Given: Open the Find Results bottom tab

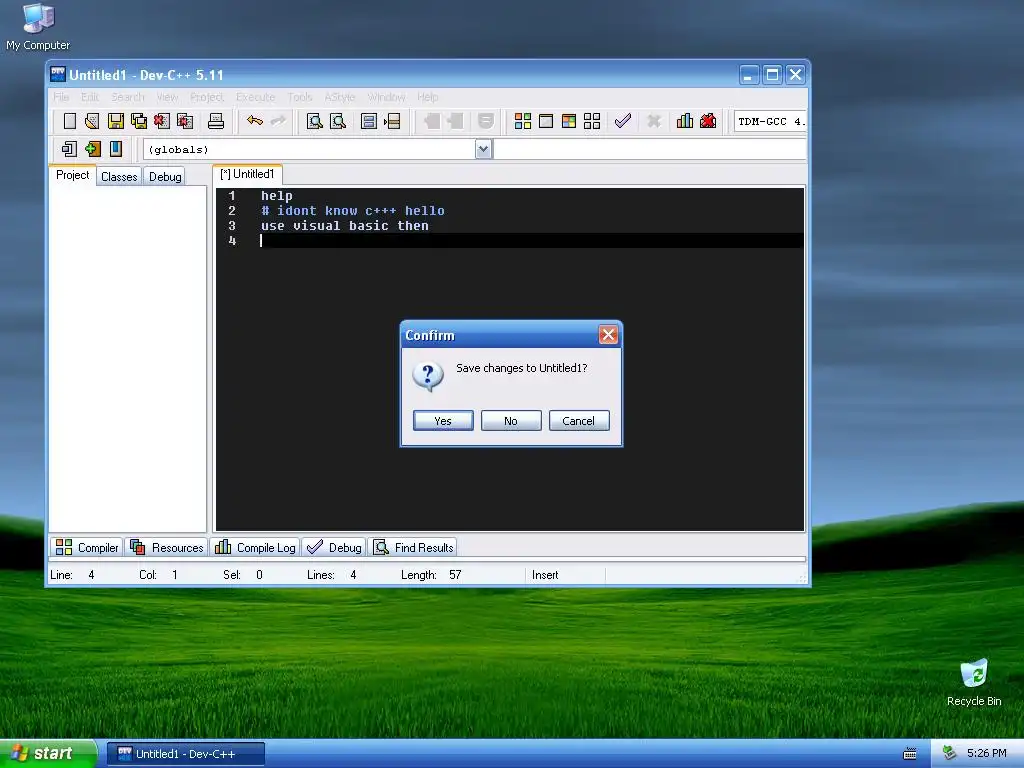Looking at the screenshot, I should click(413, 547).
